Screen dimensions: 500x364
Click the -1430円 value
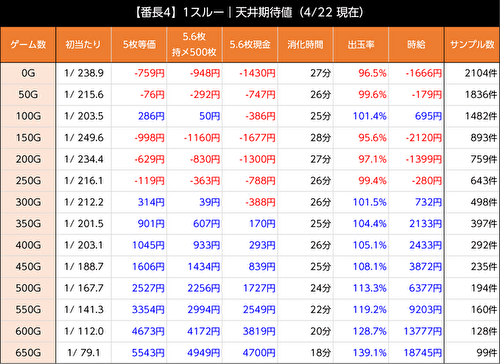coord(257,73)
